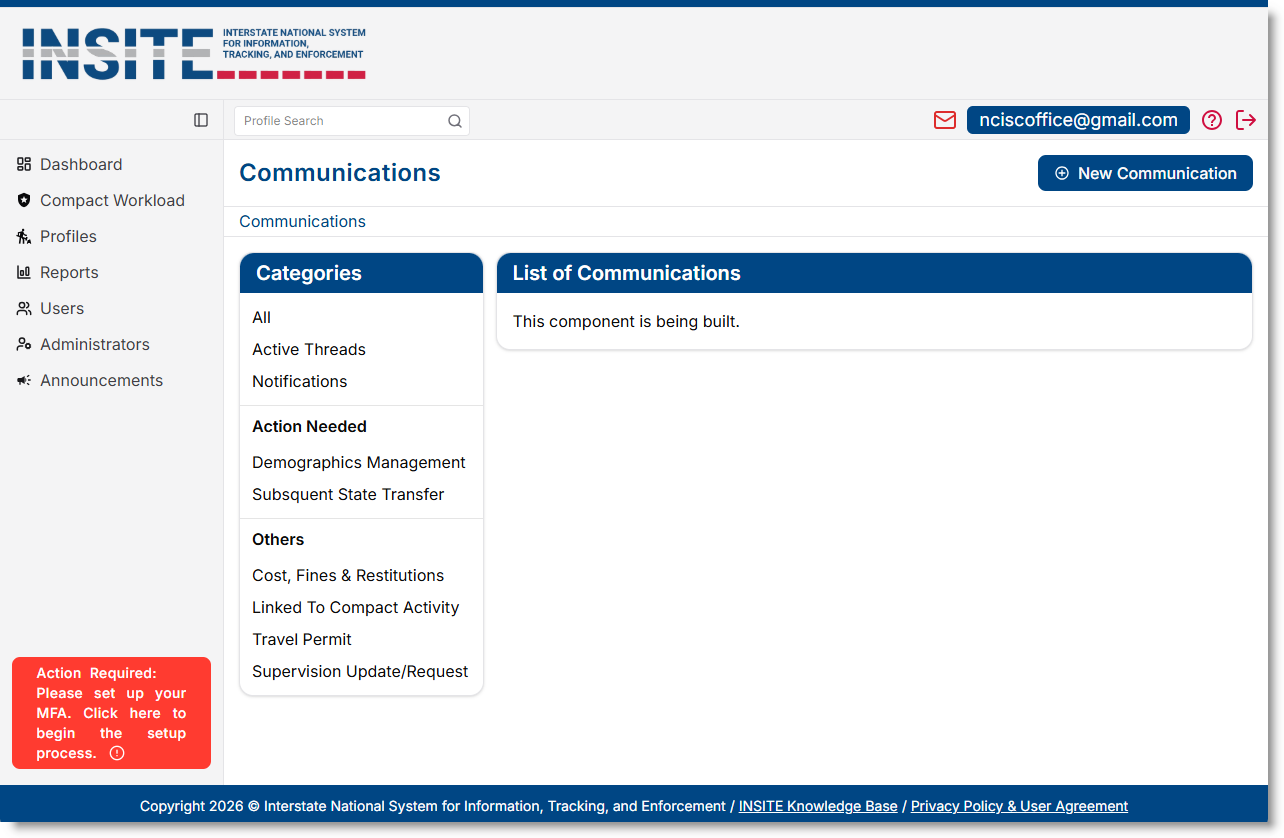1284x838 pixels.
Task: Click the Administrators icon in the sidebar
Action: pyautogui.click(x=24, y=344)
